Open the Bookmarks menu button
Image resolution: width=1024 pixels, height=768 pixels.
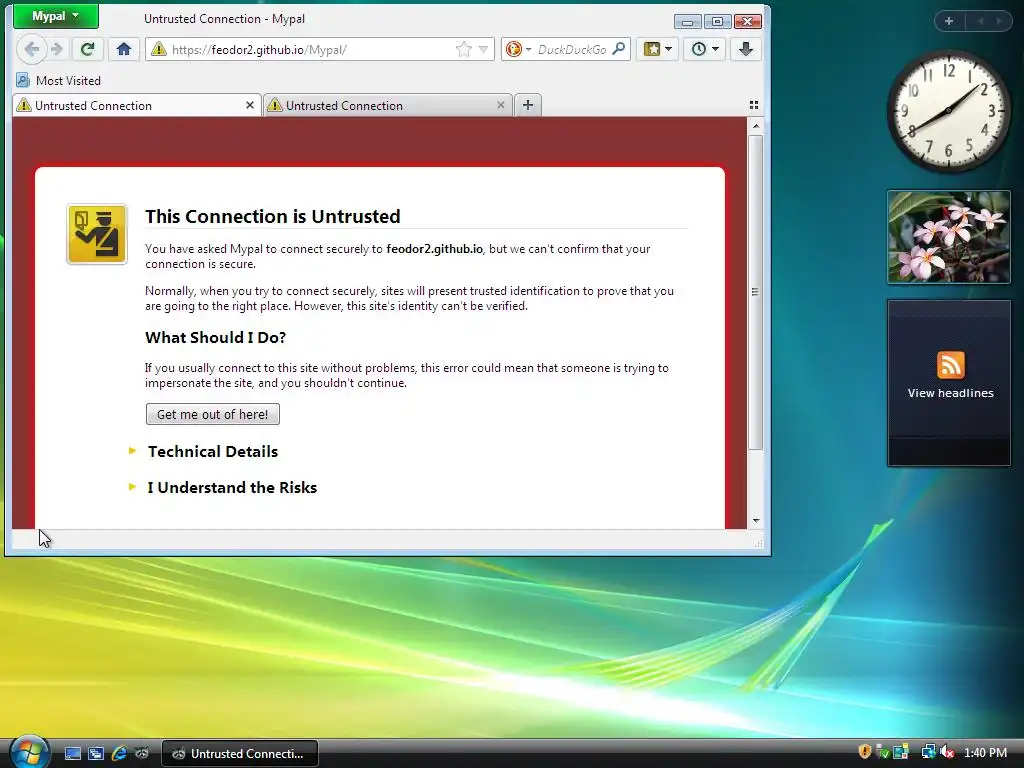coord(657,49)
